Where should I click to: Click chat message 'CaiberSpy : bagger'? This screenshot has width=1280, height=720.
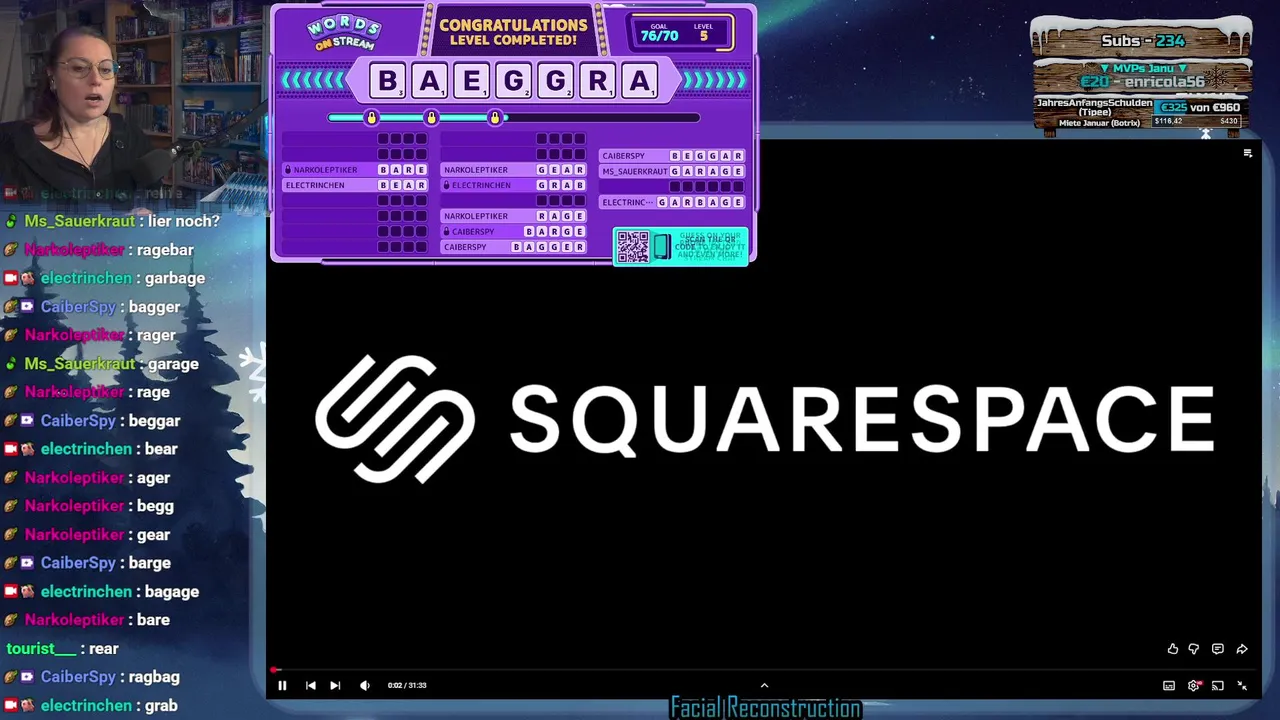pos(92,307)
